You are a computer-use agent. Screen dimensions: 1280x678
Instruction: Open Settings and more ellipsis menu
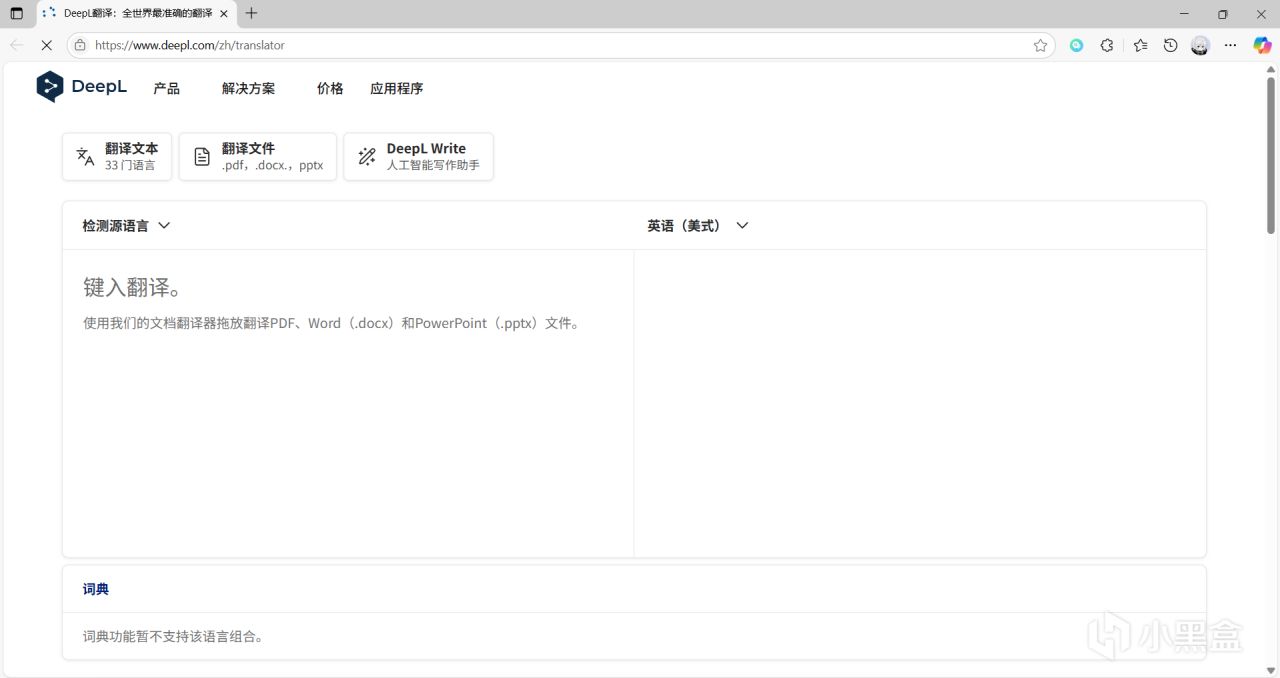[1231, 45]
